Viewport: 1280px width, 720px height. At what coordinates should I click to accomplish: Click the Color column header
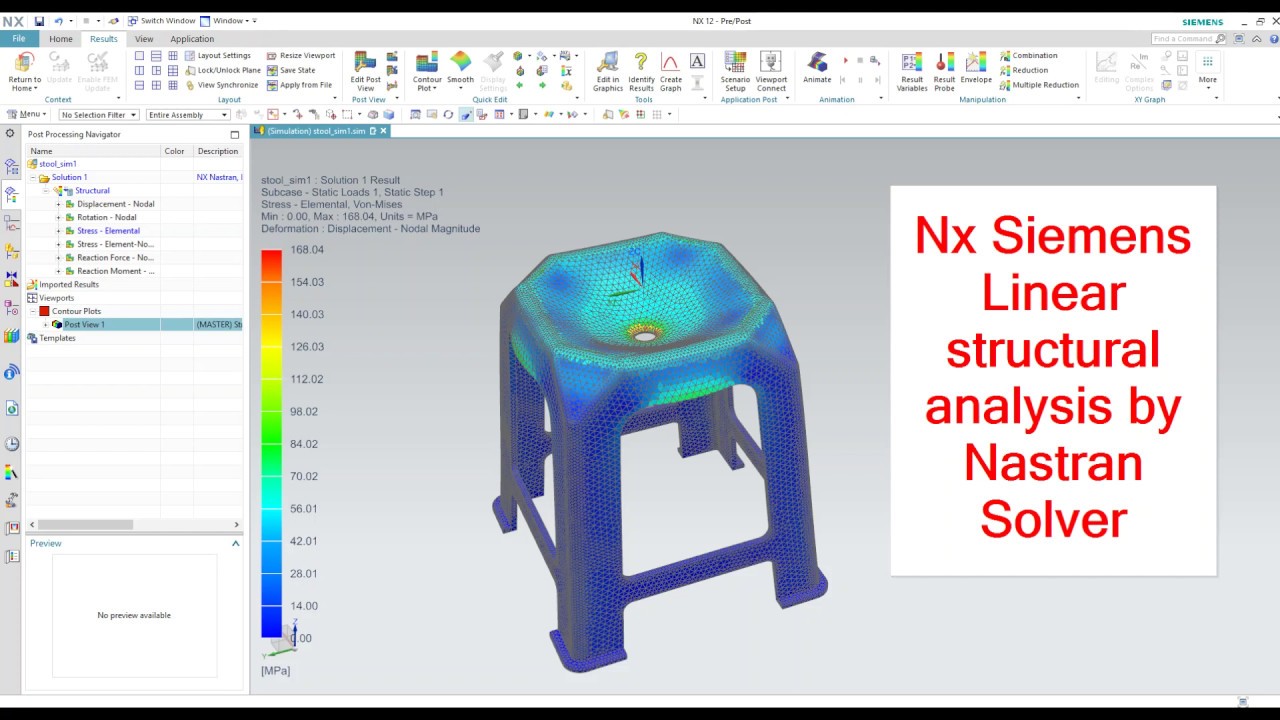coord(175,151)
